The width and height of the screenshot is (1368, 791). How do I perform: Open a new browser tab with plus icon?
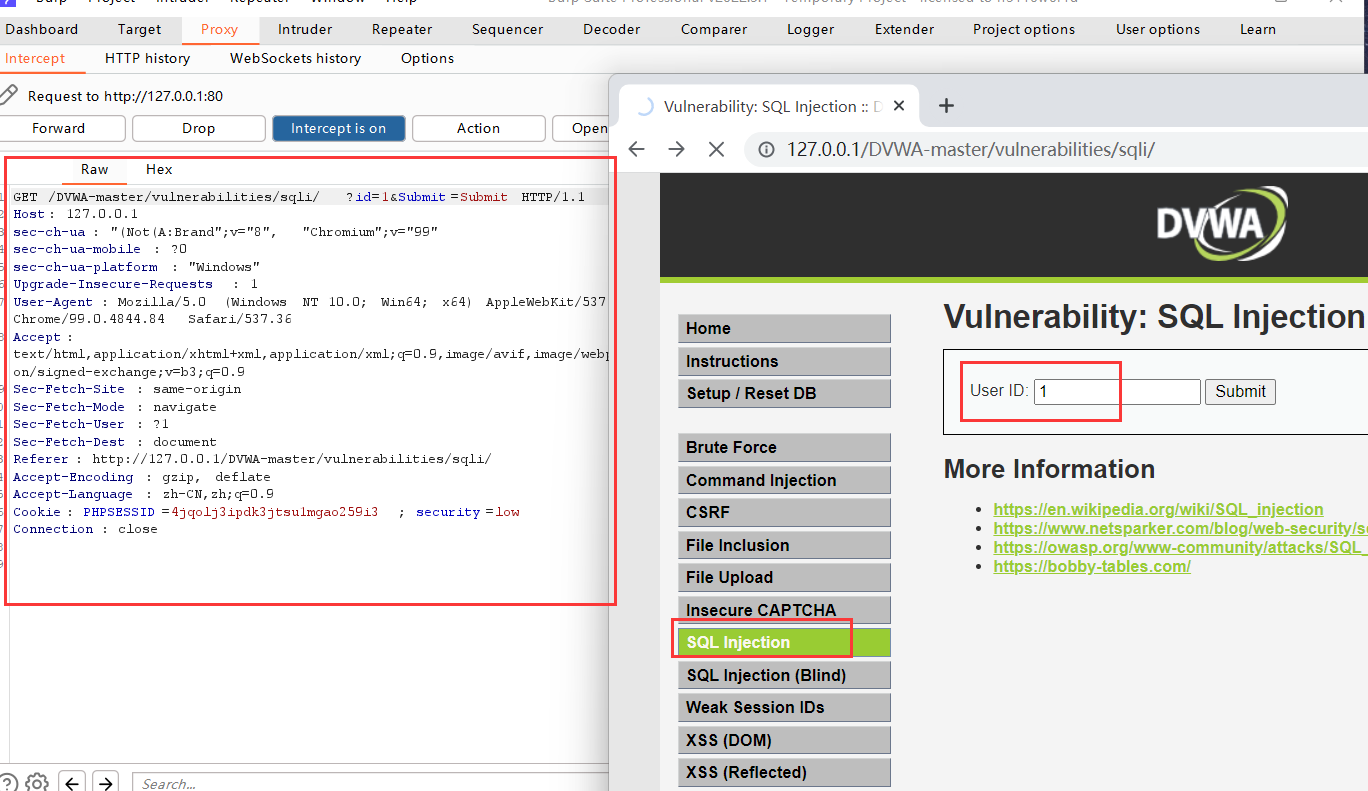point(946,106)
